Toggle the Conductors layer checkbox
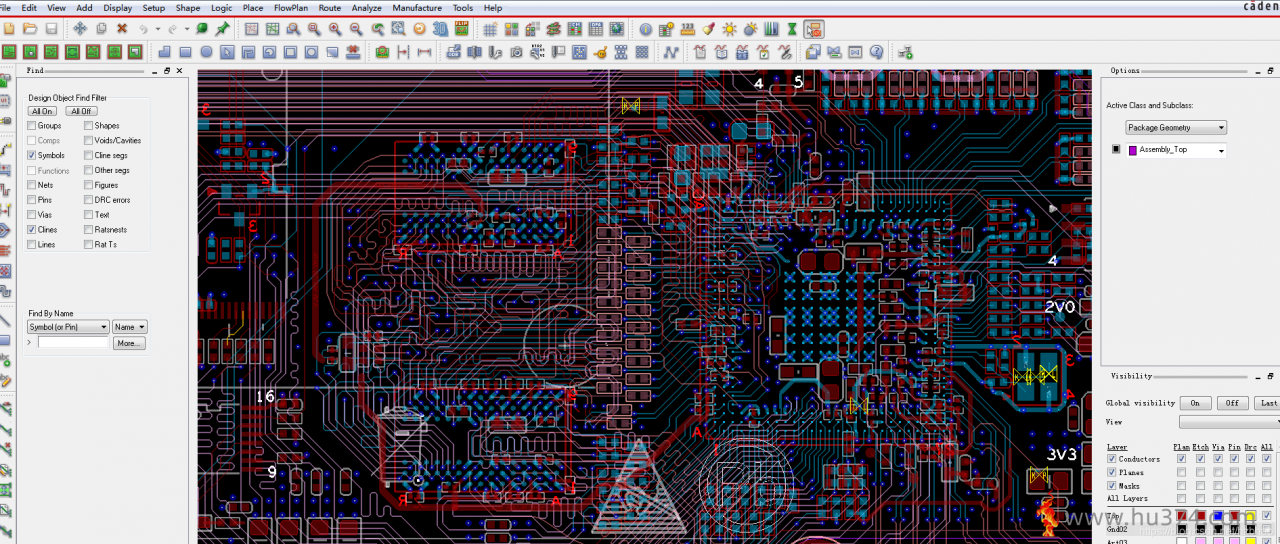The height and width of the screenshot is (544, 1280). click(1111, 459)
